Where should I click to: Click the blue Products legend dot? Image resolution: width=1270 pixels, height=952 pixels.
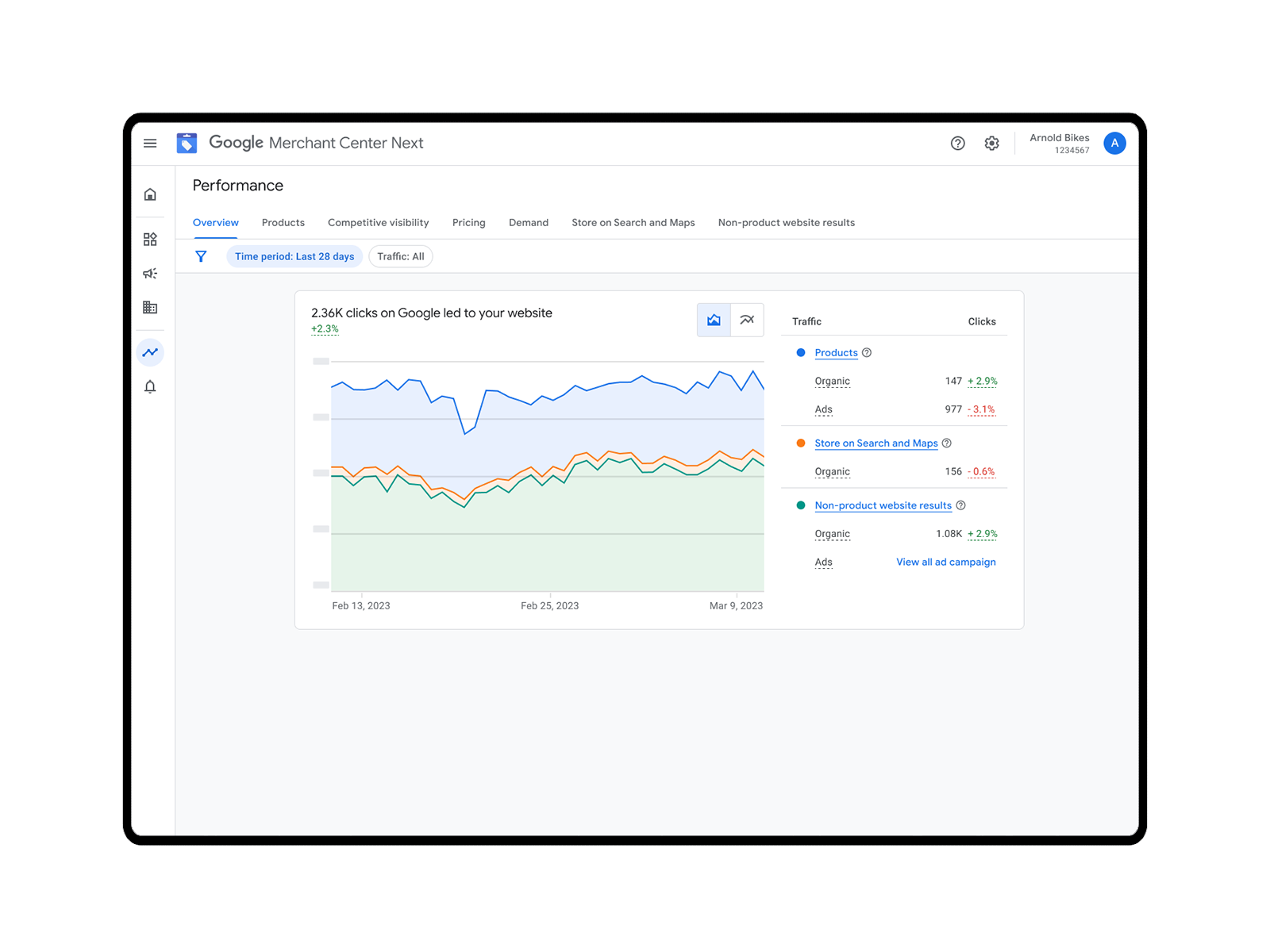tap(800, 352)
